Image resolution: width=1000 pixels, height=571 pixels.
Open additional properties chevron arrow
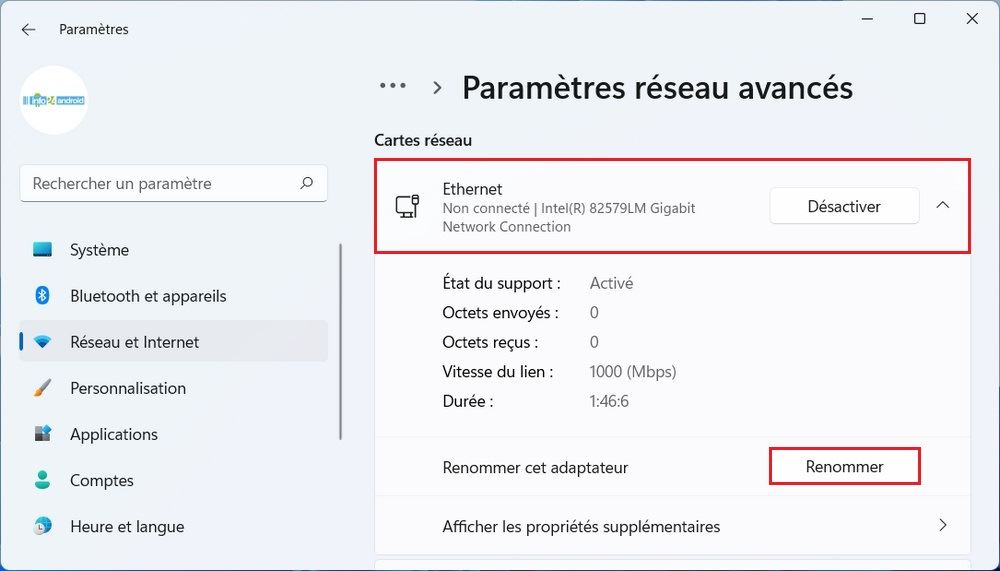[x=942, y=526]
